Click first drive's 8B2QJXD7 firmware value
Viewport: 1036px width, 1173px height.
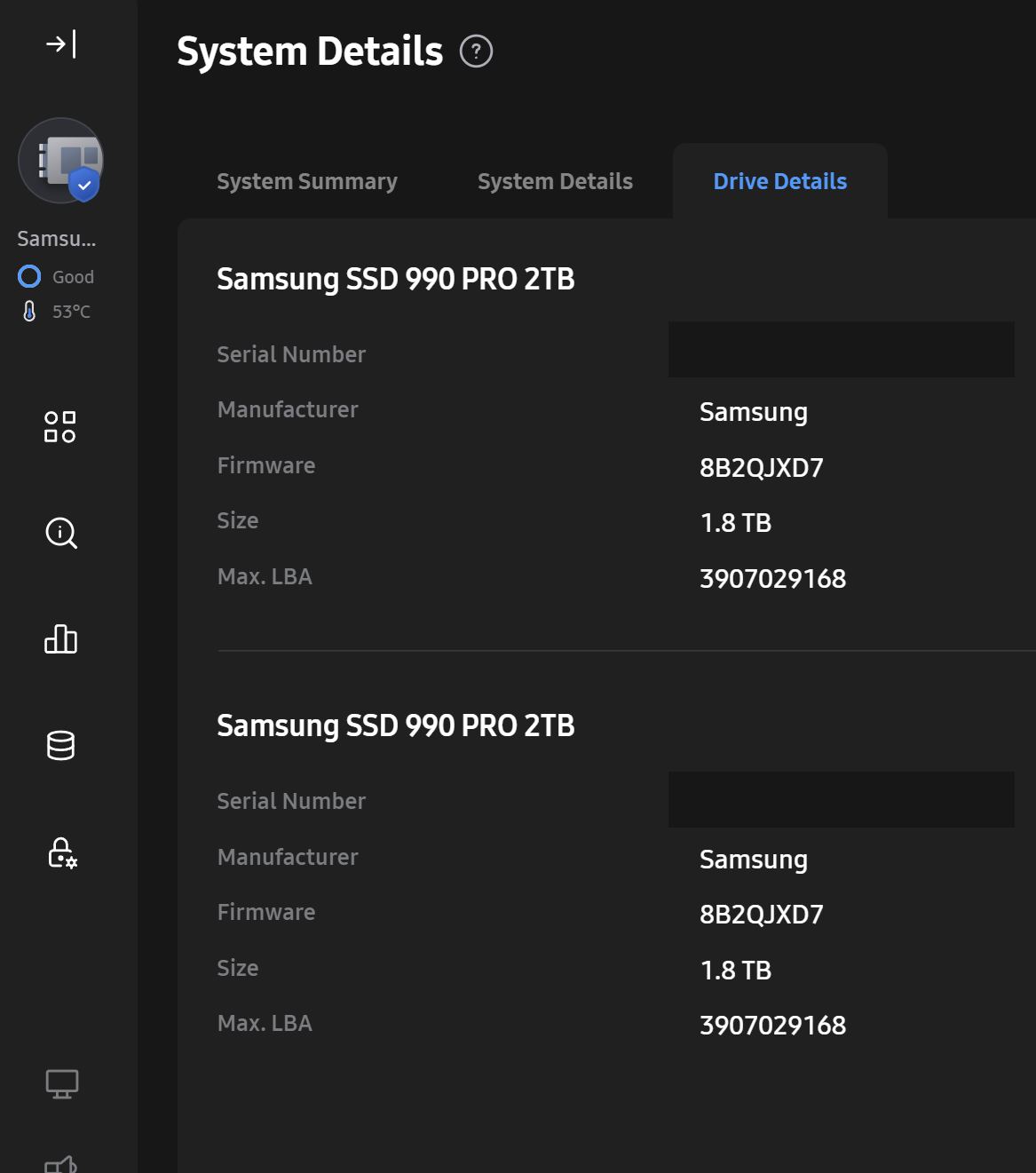pos(762,468)
